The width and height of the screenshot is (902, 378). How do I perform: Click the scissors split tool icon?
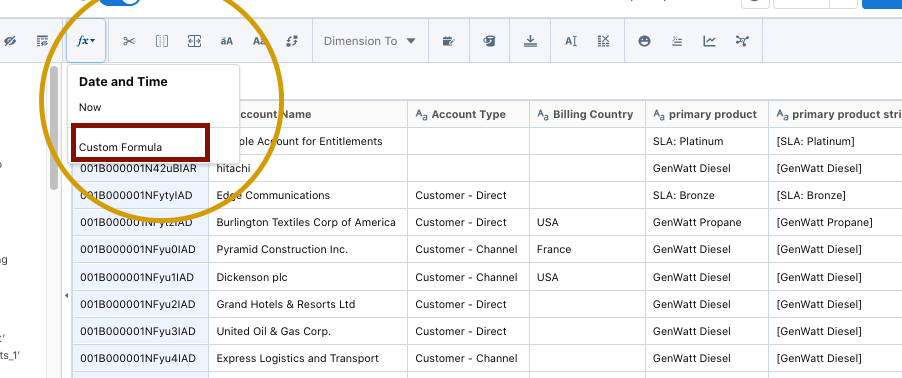129,41
